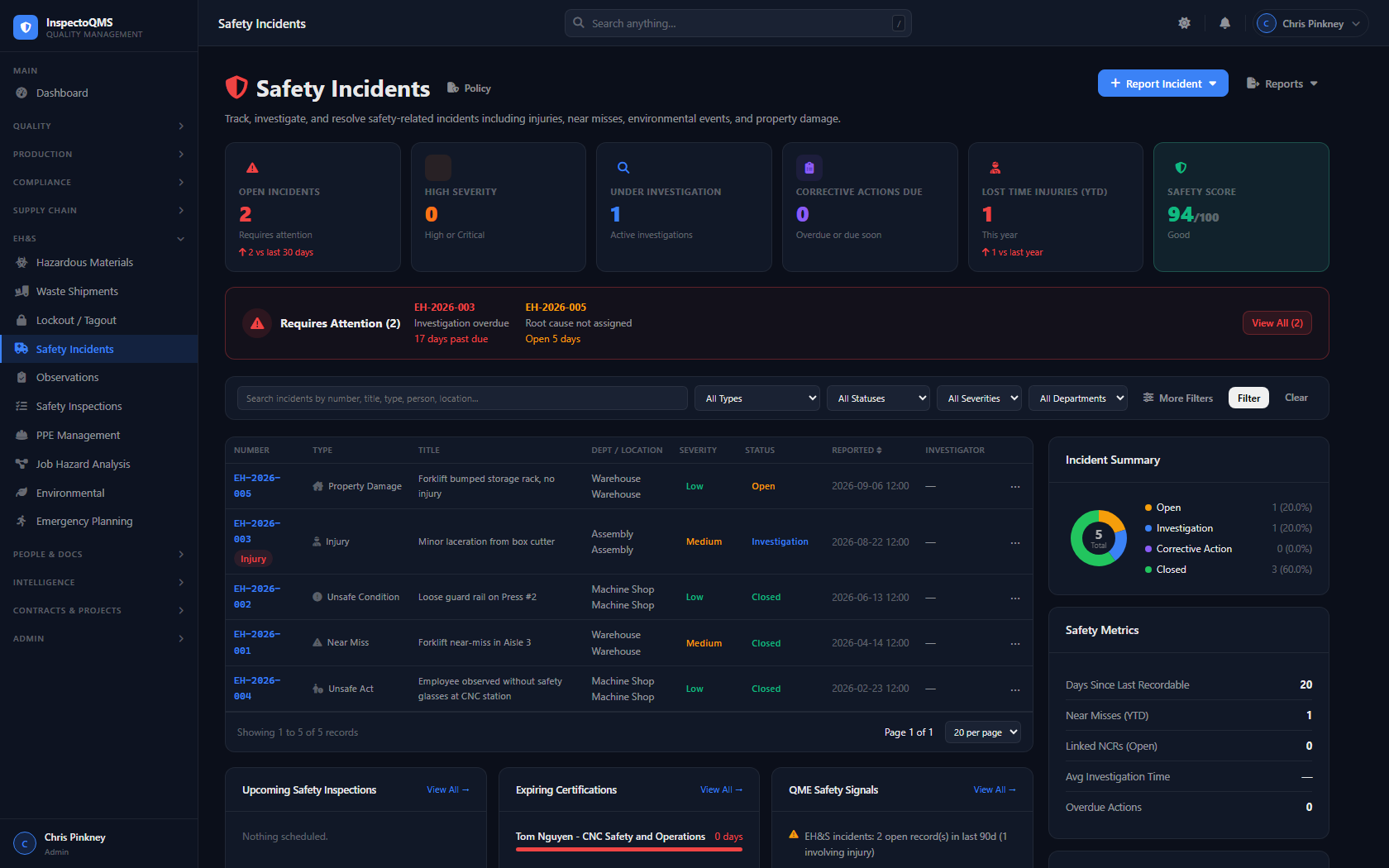The height and width of the screenshot is (868, 1389).
Task: Click the Emergency Planning running icon
Action: coord(22,521)
